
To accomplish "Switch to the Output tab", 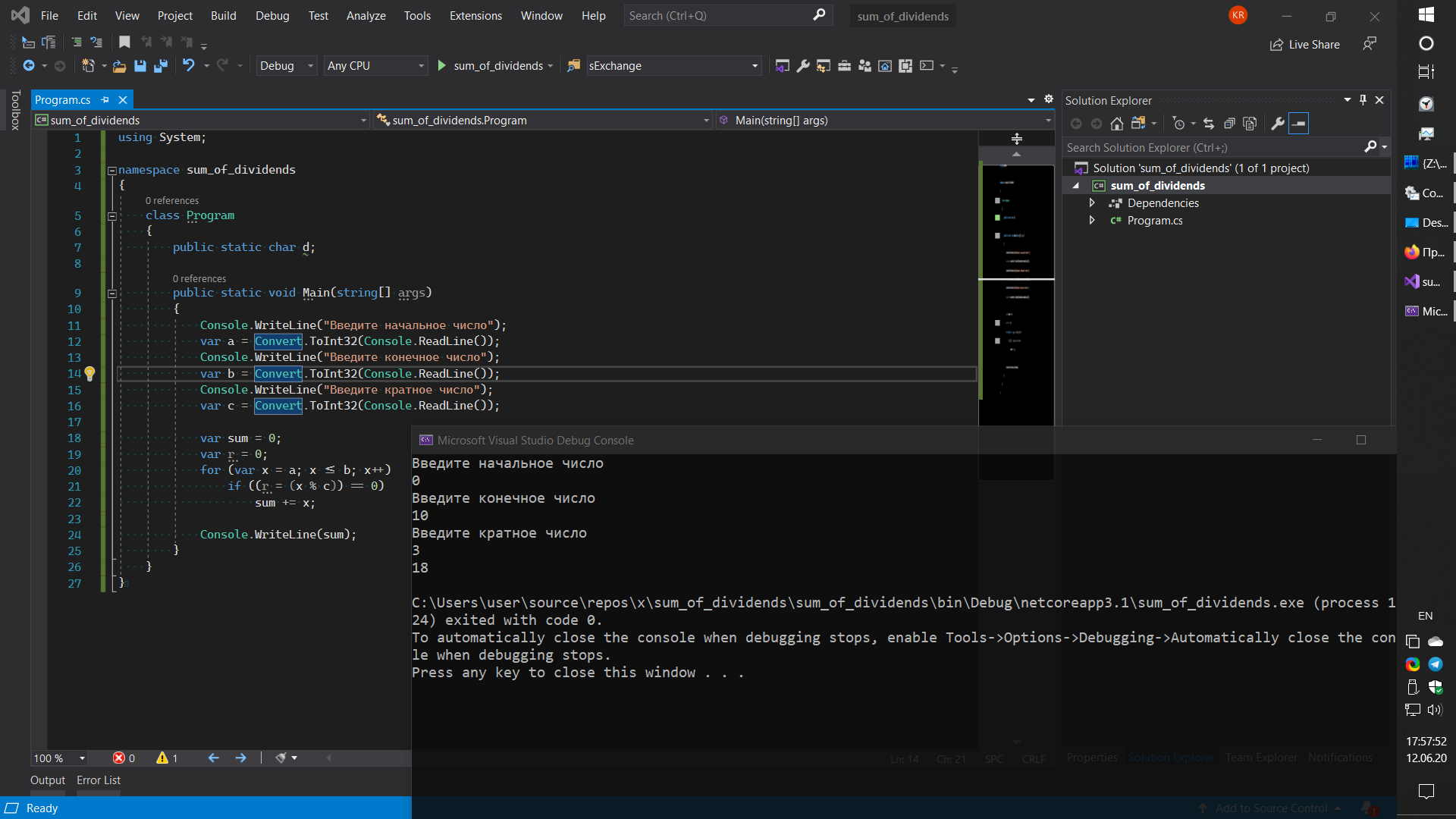I will click(x=48, y=780).
